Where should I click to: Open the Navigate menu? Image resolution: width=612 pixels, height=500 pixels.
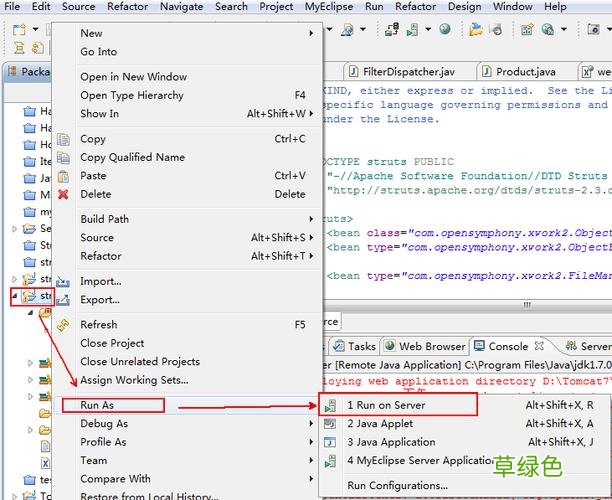coord(181,7)
